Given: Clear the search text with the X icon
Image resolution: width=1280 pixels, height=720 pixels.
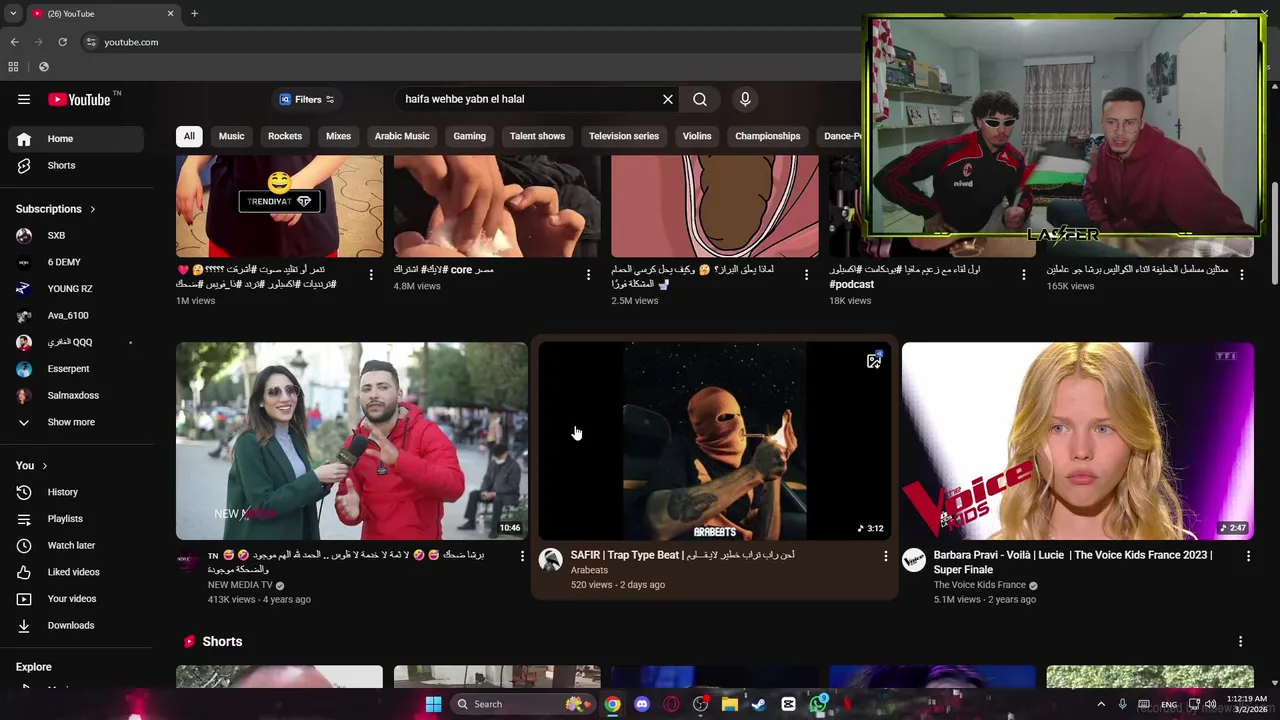Looking at the screenshot, I should pyautogui.click(x=668, y=99).
